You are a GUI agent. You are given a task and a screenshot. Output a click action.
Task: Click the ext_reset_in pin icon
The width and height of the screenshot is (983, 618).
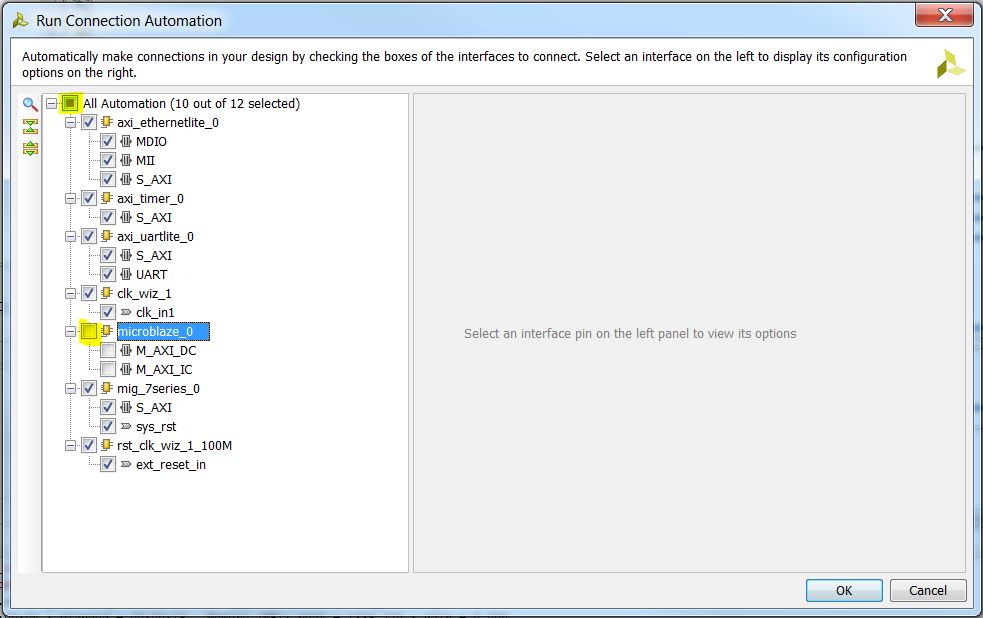click(x=126, y=464)
